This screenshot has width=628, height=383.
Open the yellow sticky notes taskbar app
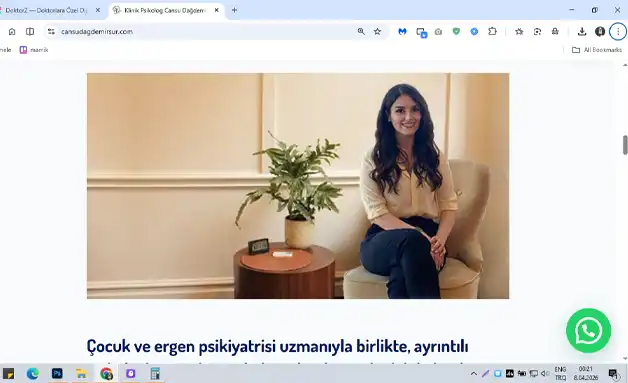tap(8, 374)
